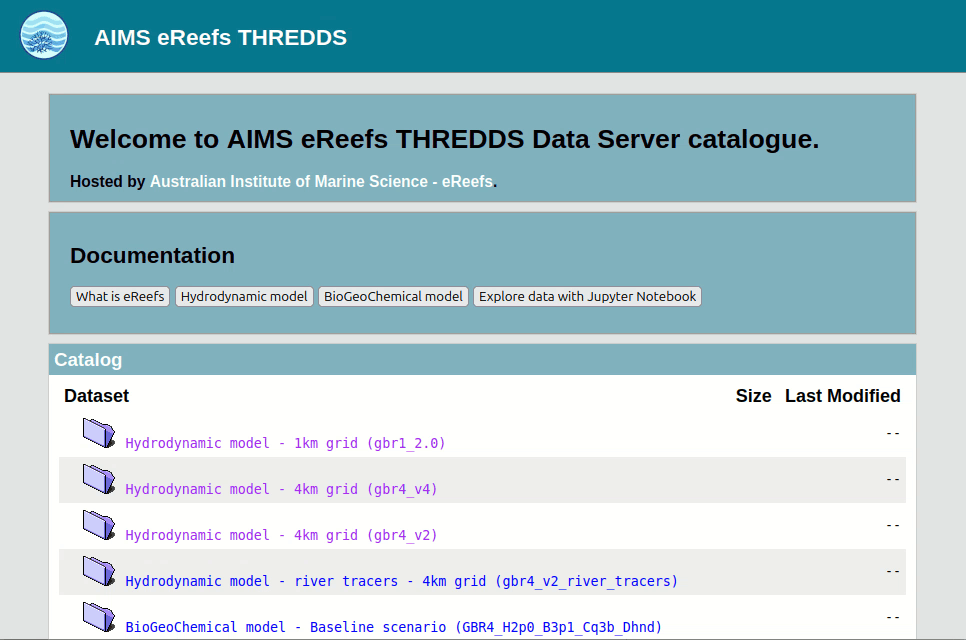Click folder icon for river tracers dataset
This screenshot has height=640, width=966.
click(99, 571)
